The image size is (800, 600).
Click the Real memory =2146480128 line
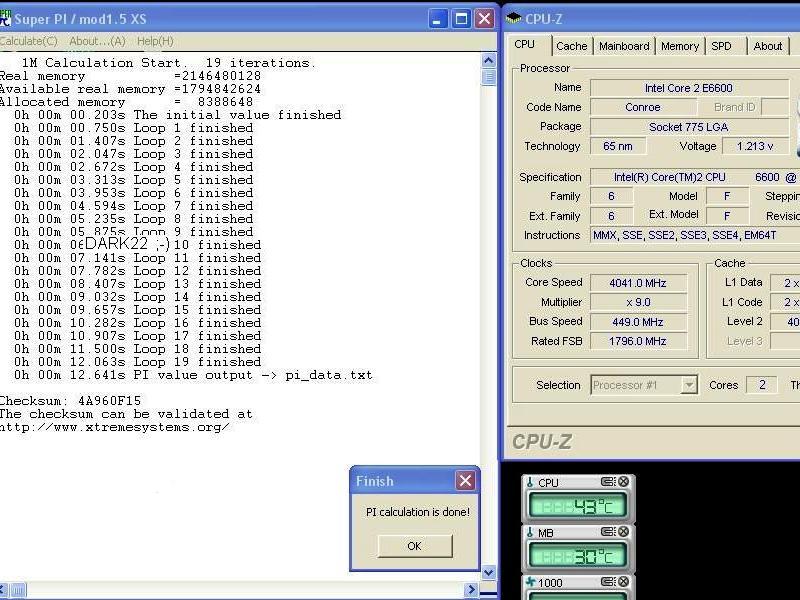click(x=131, y=76)
